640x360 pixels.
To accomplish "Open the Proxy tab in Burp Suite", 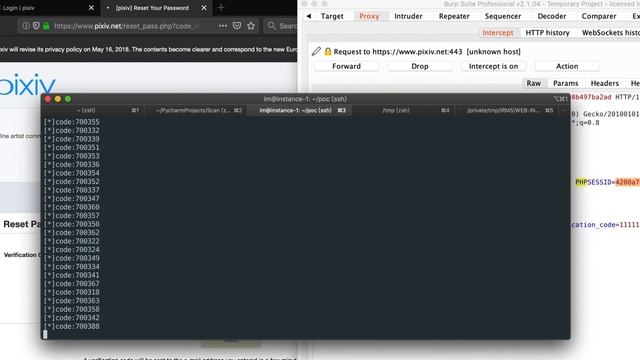I will [x=369, y=16].
